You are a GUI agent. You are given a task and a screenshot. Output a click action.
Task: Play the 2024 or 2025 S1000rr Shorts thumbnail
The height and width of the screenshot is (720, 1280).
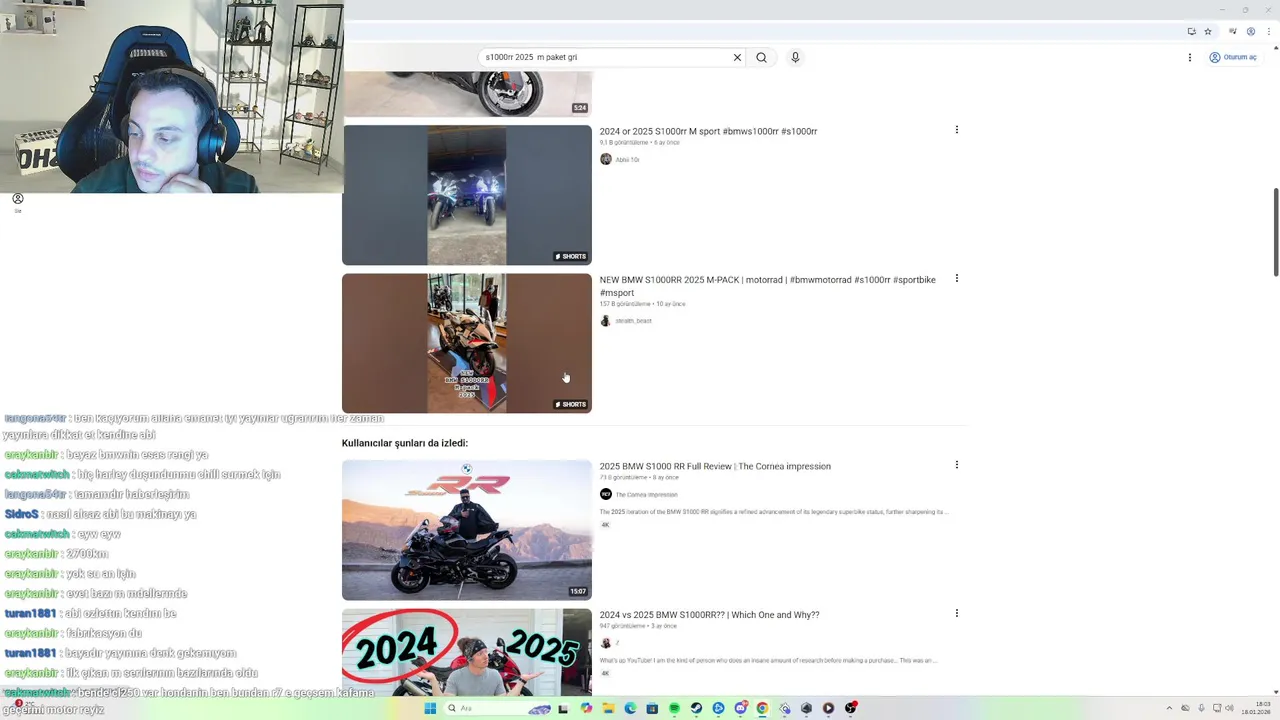click(x=467, y=195)
